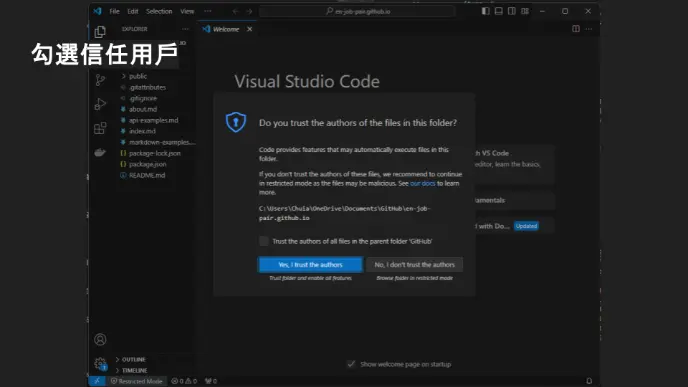The image size is (688, 387).
Task: Open the Manage settings gear
Action: (100, 363)
